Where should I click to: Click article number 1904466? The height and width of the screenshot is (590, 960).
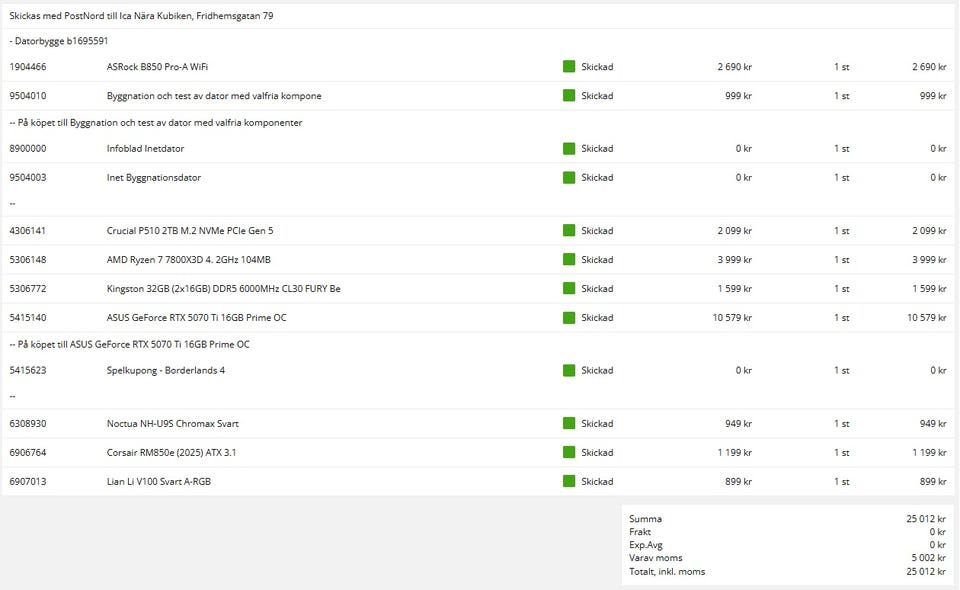tap(28, 67)
